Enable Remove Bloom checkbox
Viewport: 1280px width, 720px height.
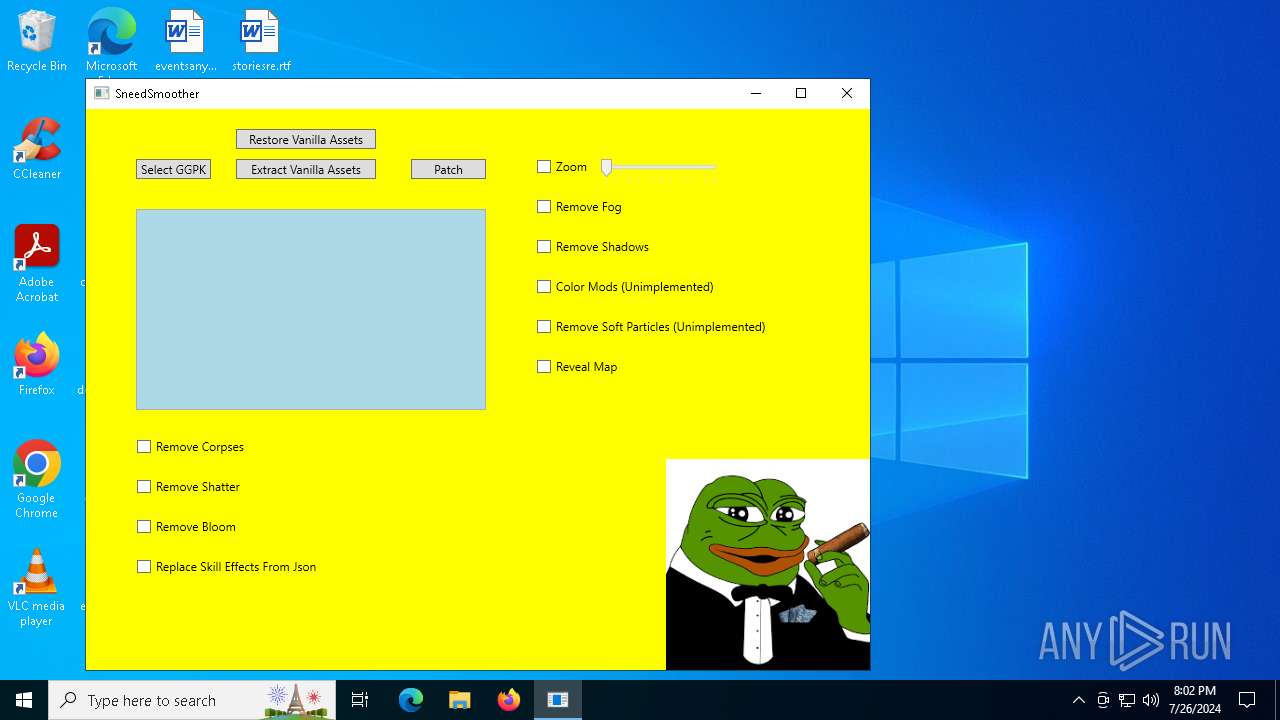tap(144, 527)
